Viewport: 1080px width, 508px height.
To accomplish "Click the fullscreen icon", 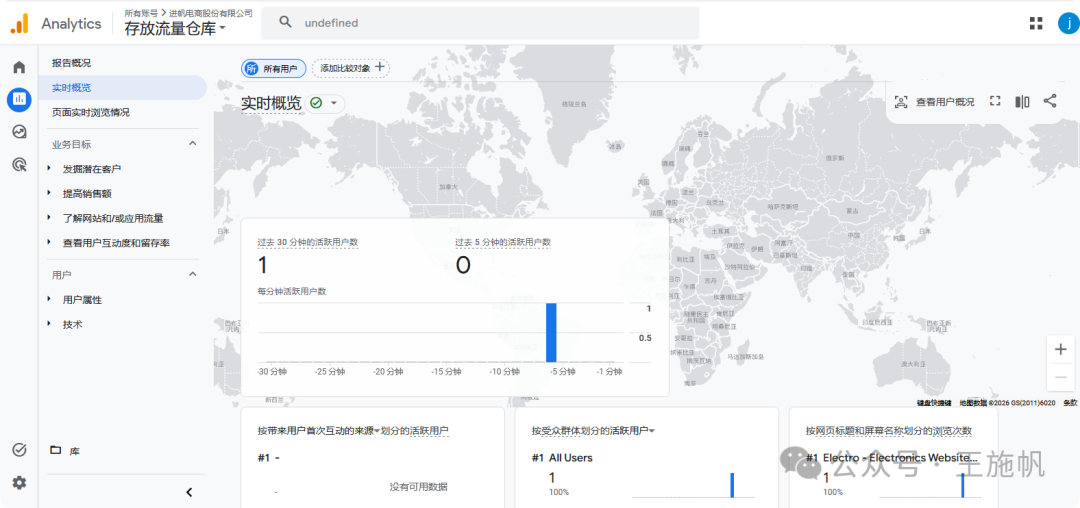I will click(995, 101).
